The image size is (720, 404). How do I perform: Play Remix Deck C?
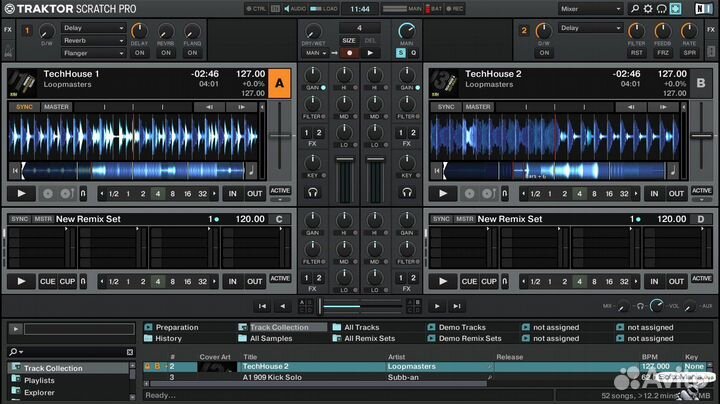[x=21, y=281]
